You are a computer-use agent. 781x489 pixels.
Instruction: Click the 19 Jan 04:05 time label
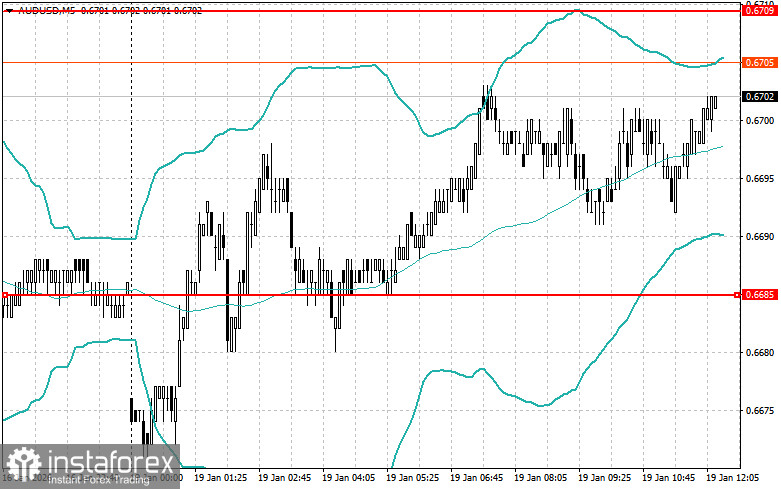[x=349, y=478]
